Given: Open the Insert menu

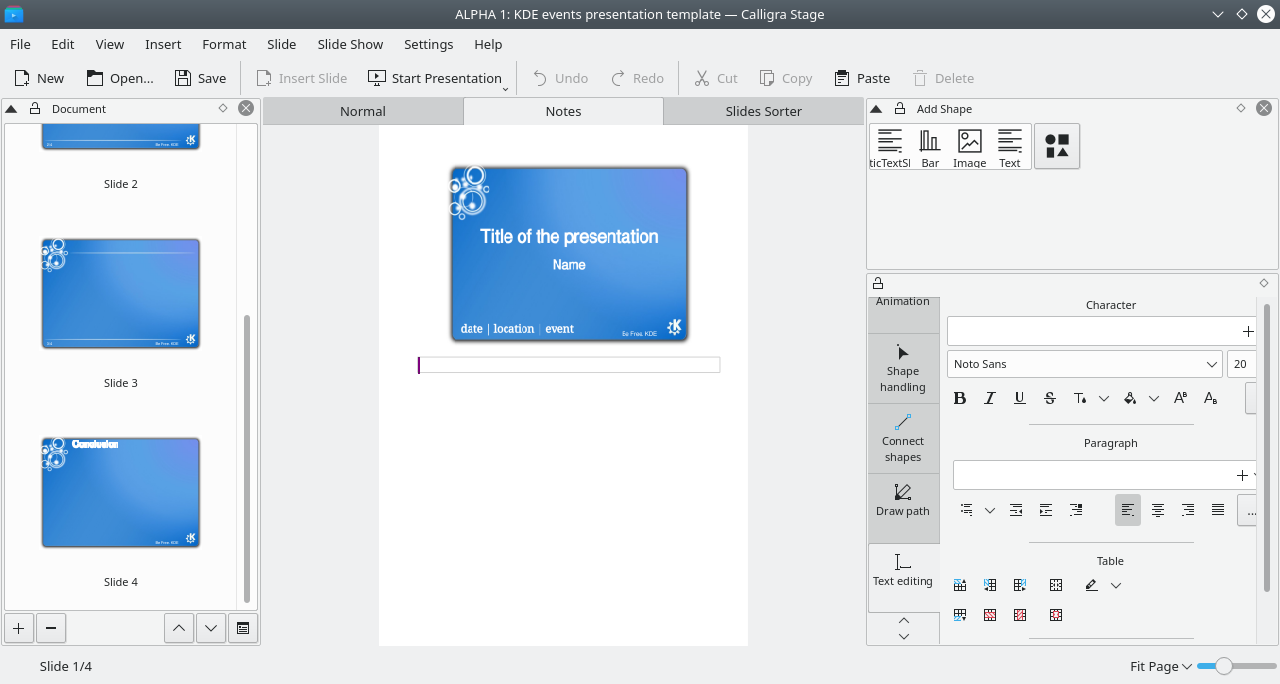Looking at the screenshot, I should [x=163, y=44].
